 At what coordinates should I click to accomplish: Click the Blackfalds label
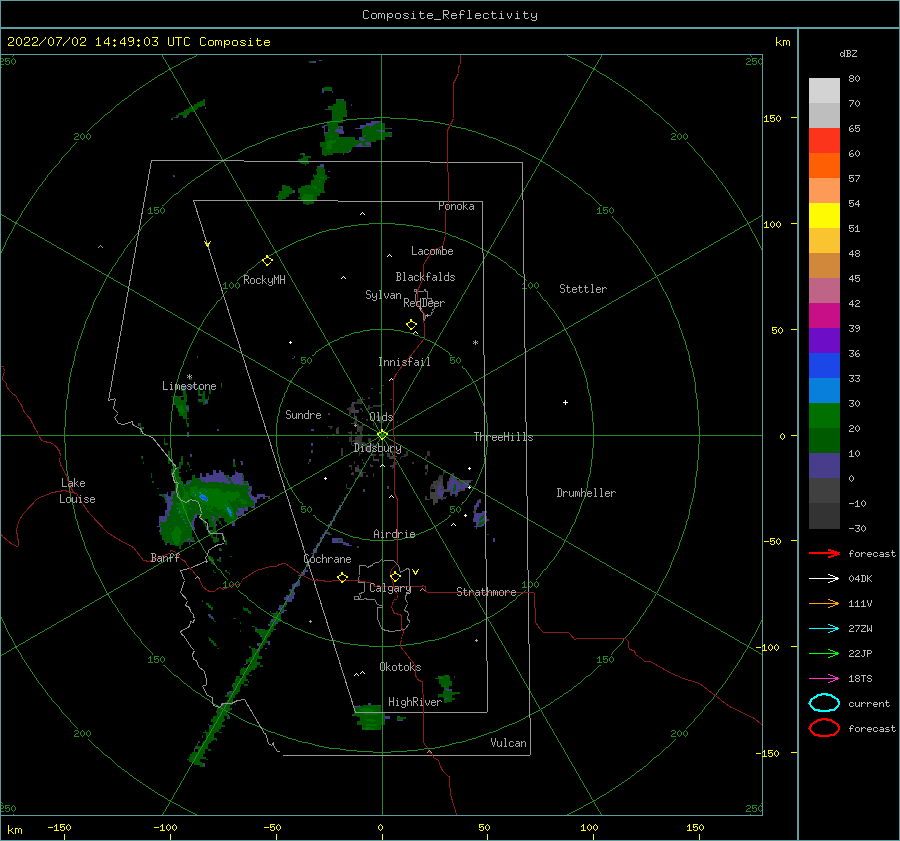[425, 277]
